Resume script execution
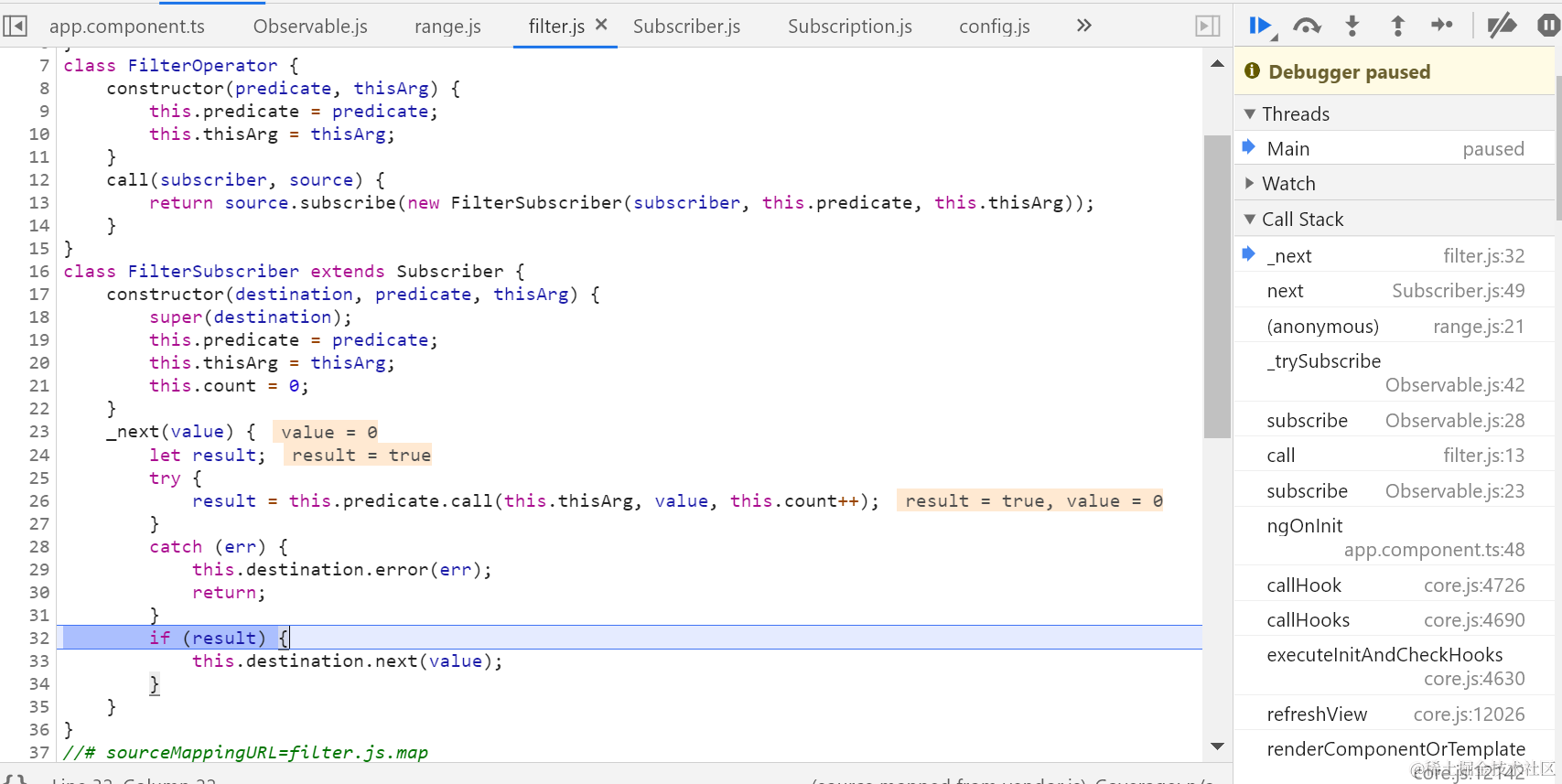The image size is (1562, 784). coord(1262,26)
